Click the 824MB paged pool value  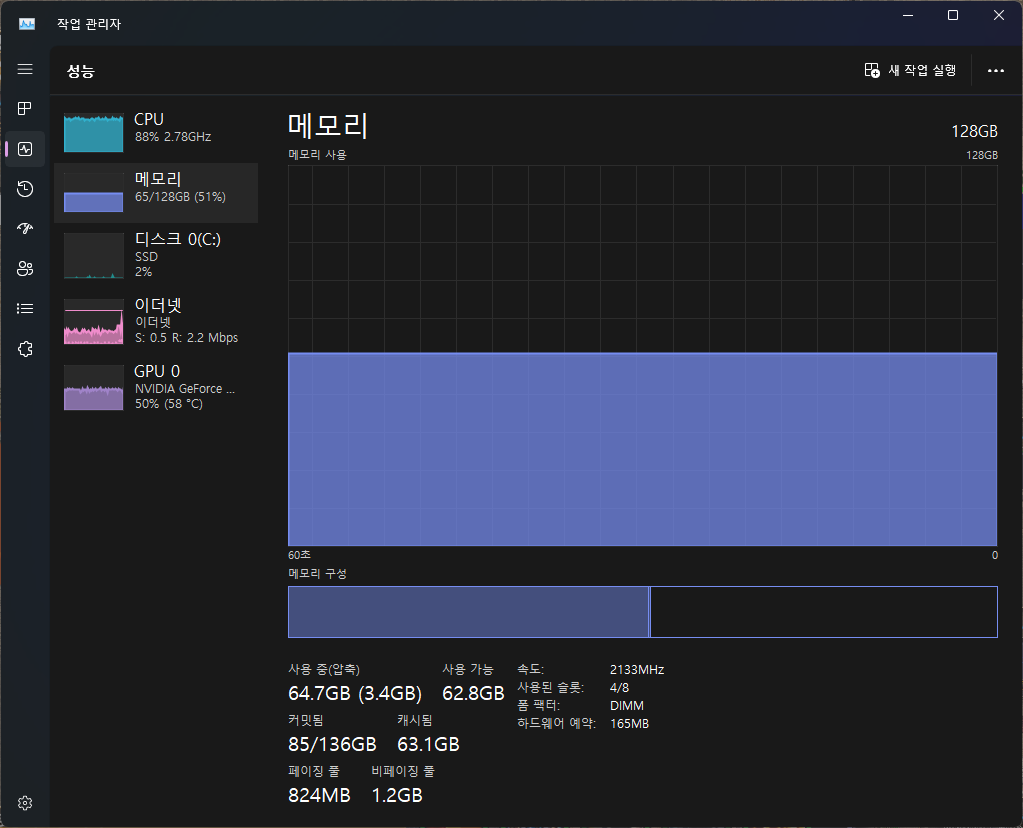tap(319, 795)
